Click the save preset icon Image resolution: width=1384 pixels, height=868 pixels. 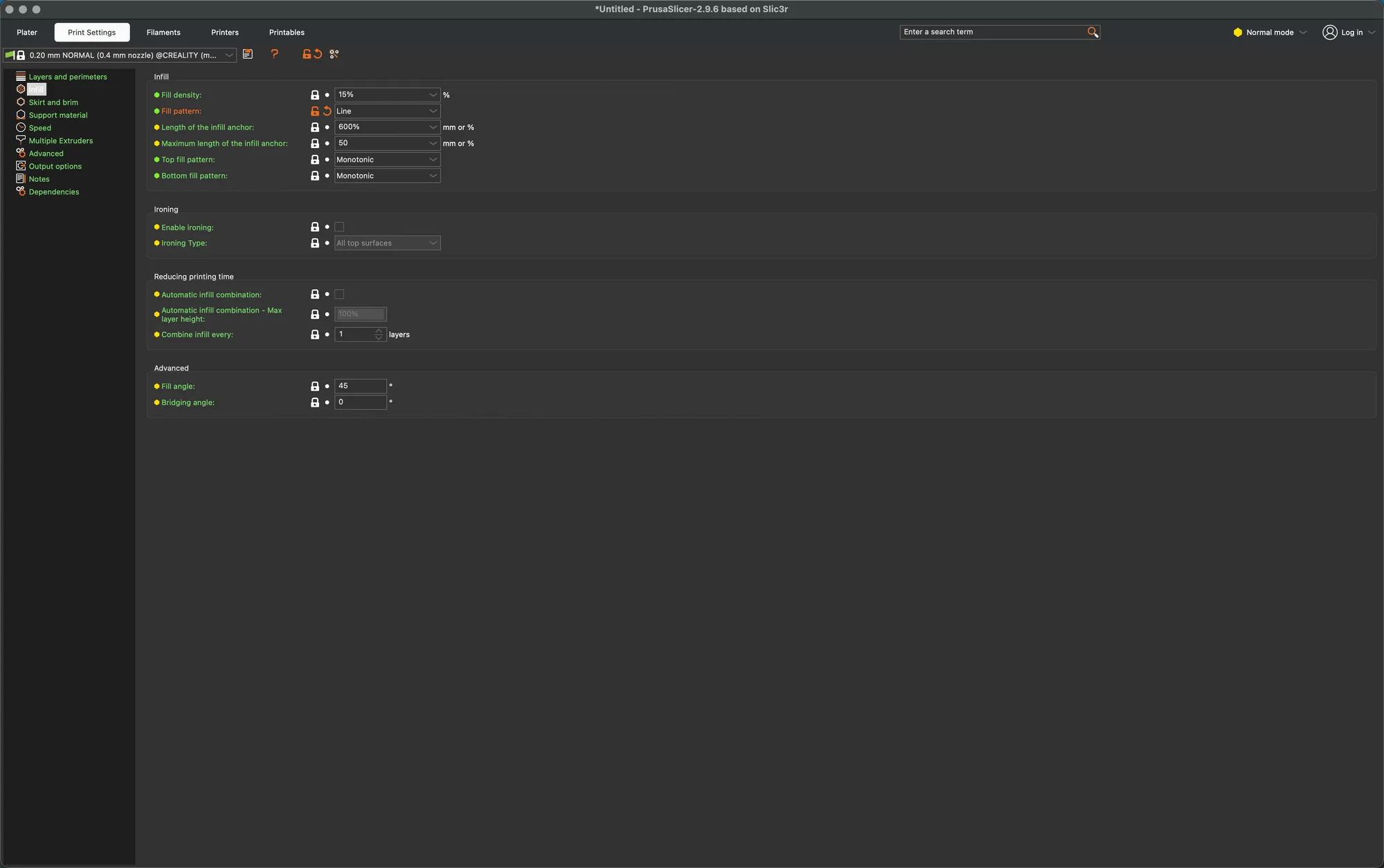(248, 54)
